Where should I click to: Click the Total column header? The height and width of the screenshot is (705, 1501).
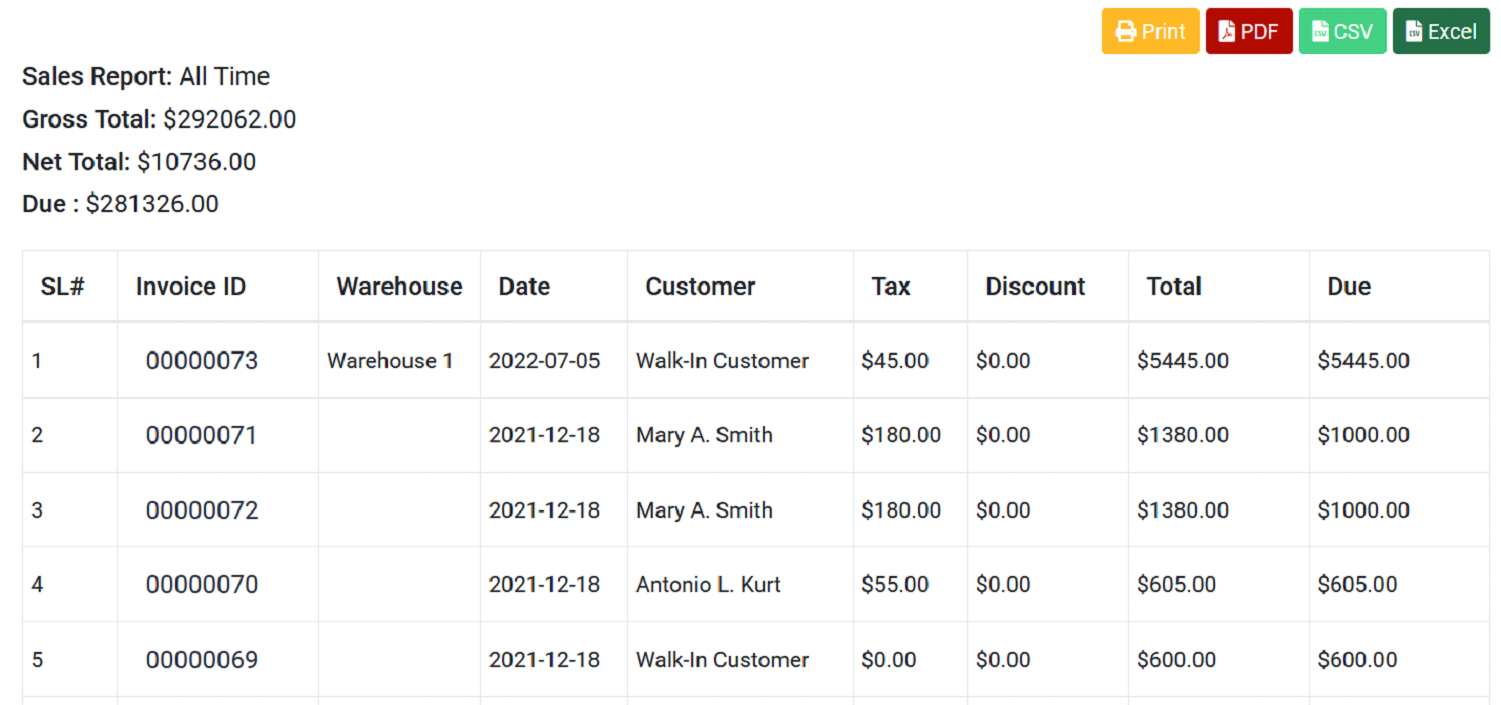(1174, 287)
